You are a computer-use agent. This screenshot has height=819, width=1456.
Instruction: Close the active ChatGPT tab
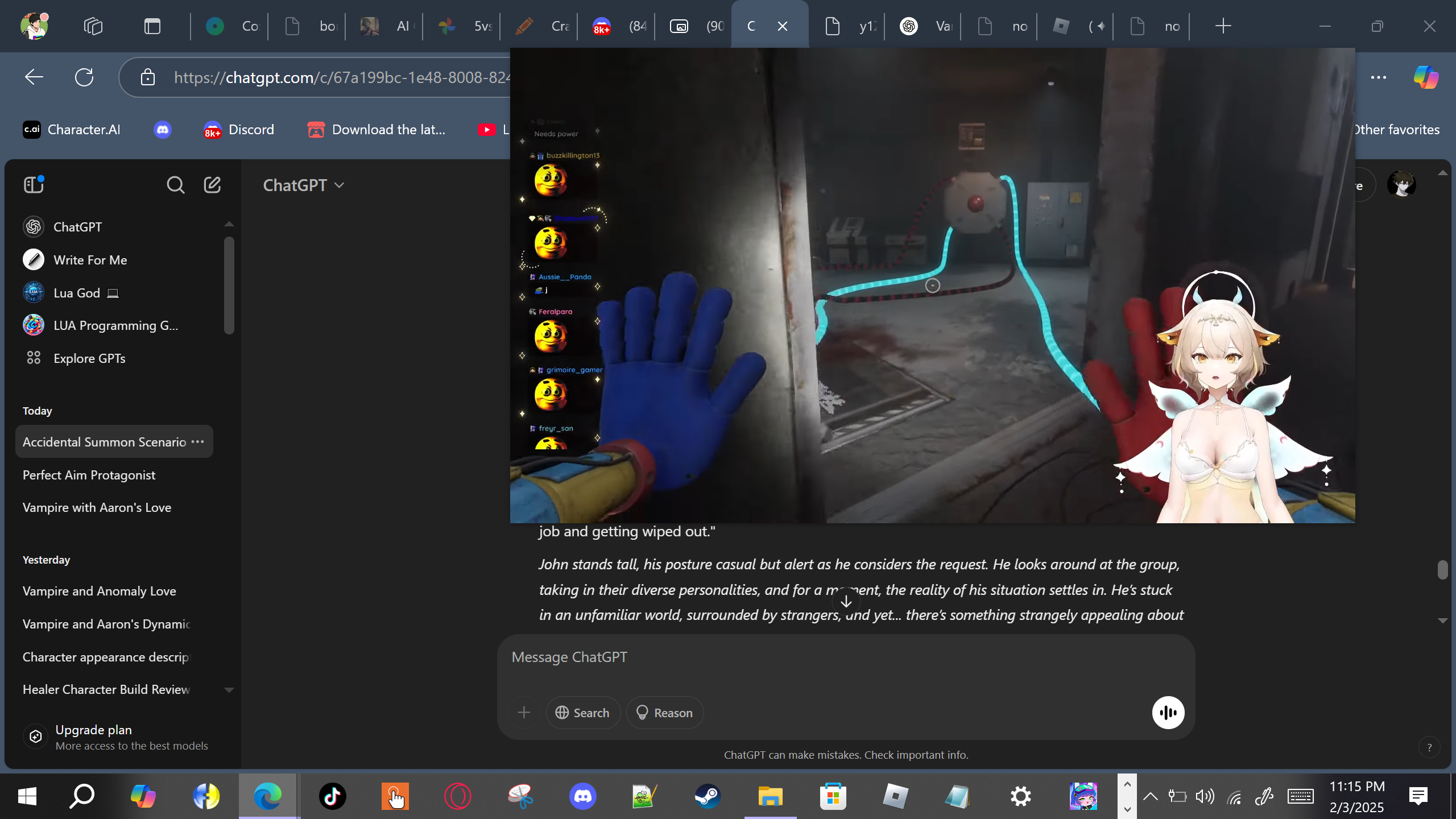tap(783, 26)
